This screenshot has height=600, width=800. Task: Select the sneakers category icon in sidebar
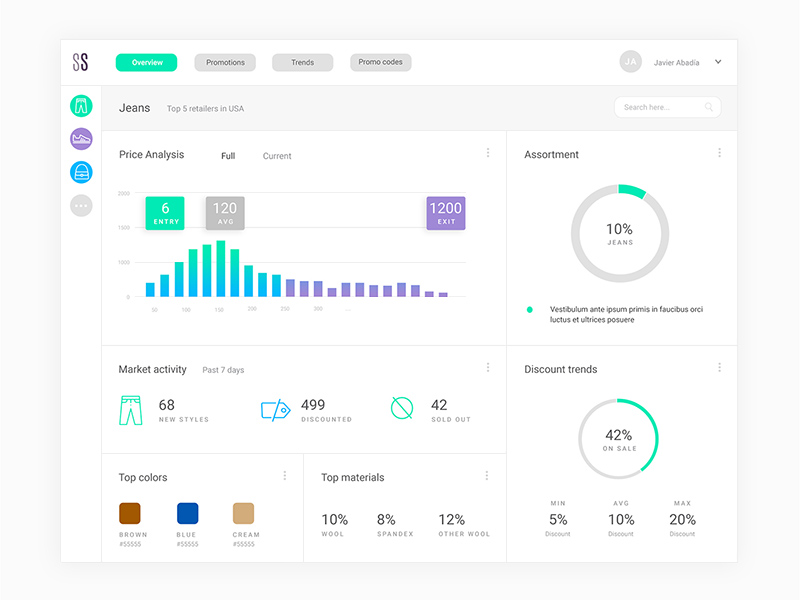click(x=80, y=137)
